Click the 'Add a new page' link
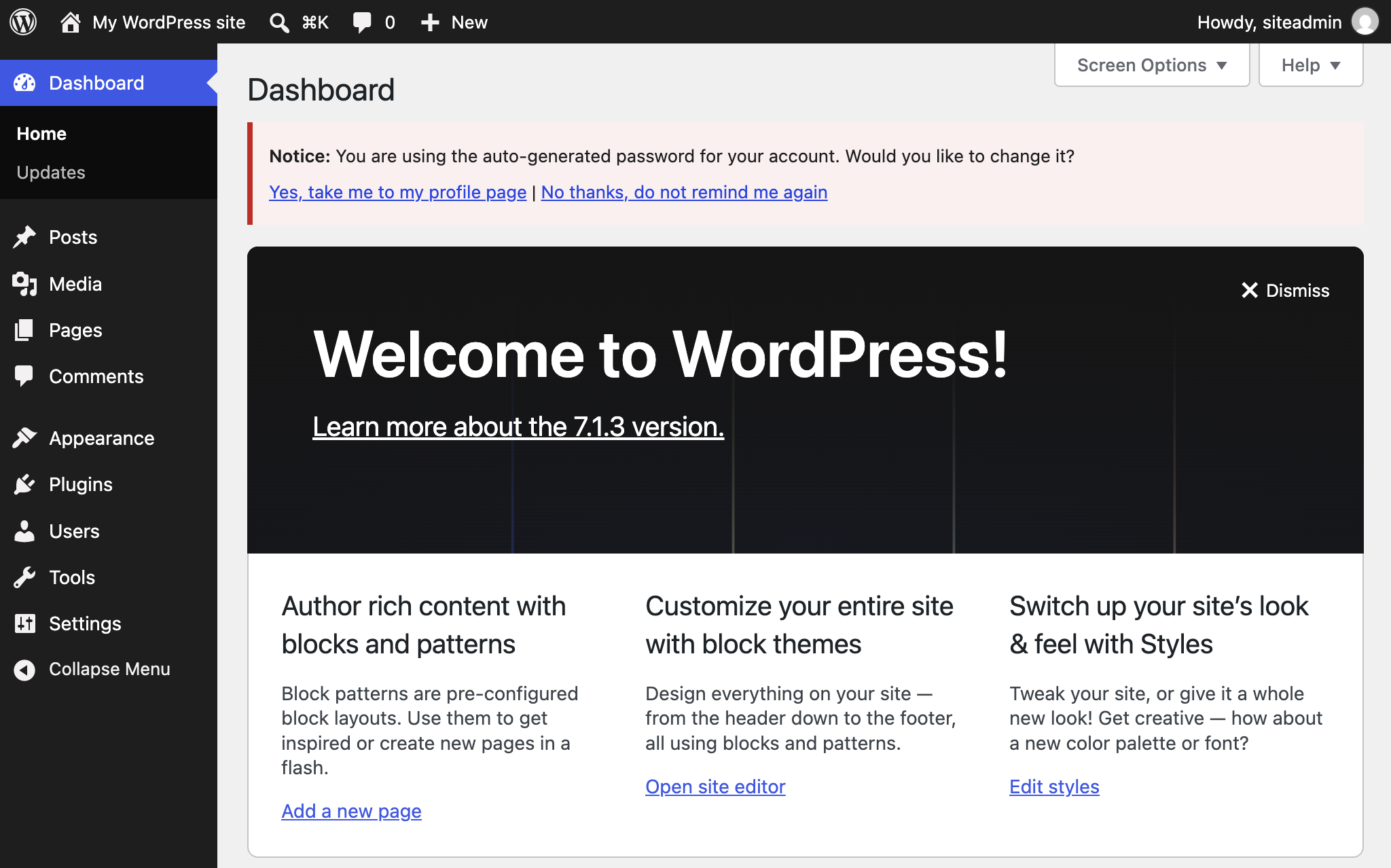 click(x=351, y=811)
